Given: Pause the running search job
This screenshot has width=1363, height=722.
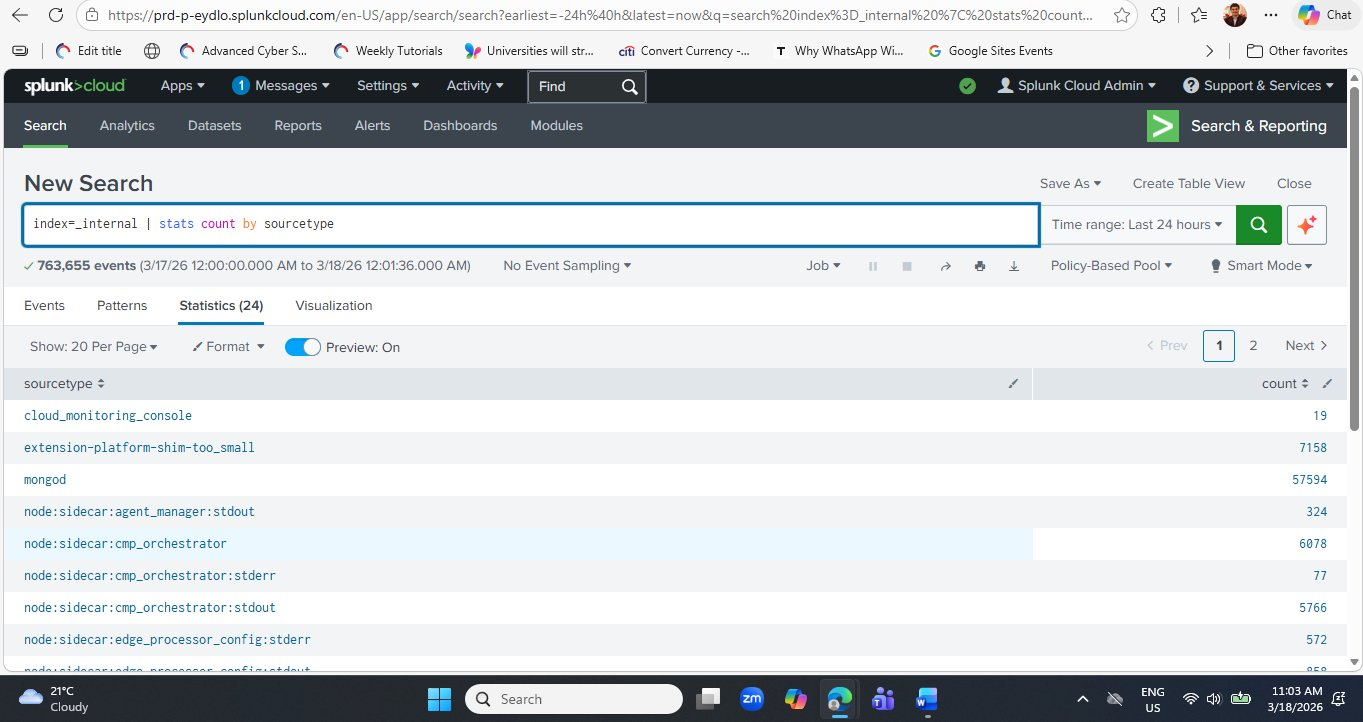Looking at the screenshot, I should click(x=872, y=265).
